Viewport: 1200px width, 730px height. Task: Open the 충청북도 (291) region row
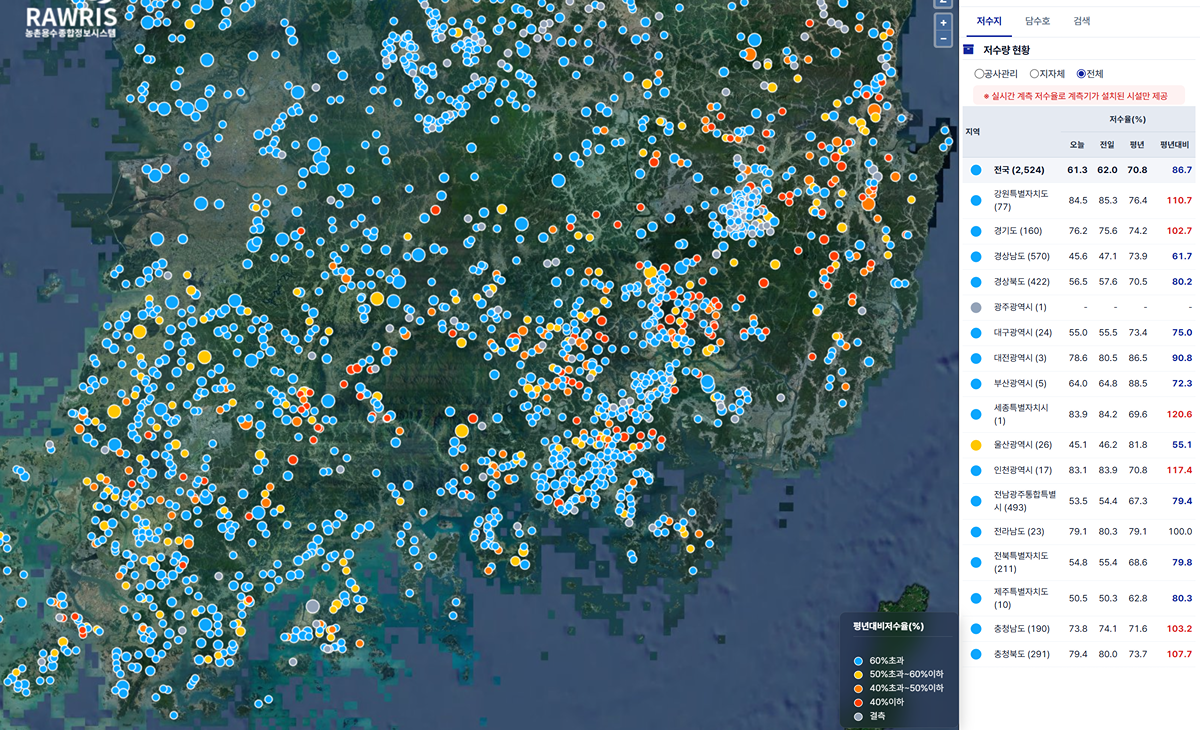point(1079,655)
